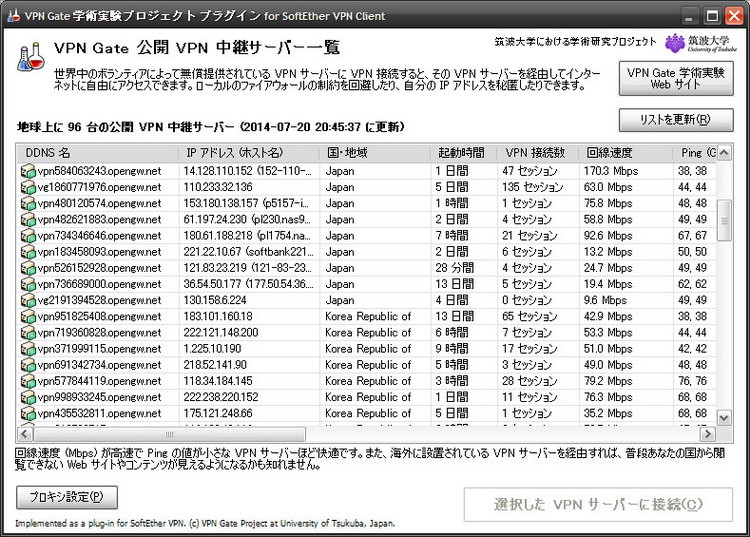
Task: Click server icon for vpn691342734.opengw.net
Action: (x=28, y=365)
